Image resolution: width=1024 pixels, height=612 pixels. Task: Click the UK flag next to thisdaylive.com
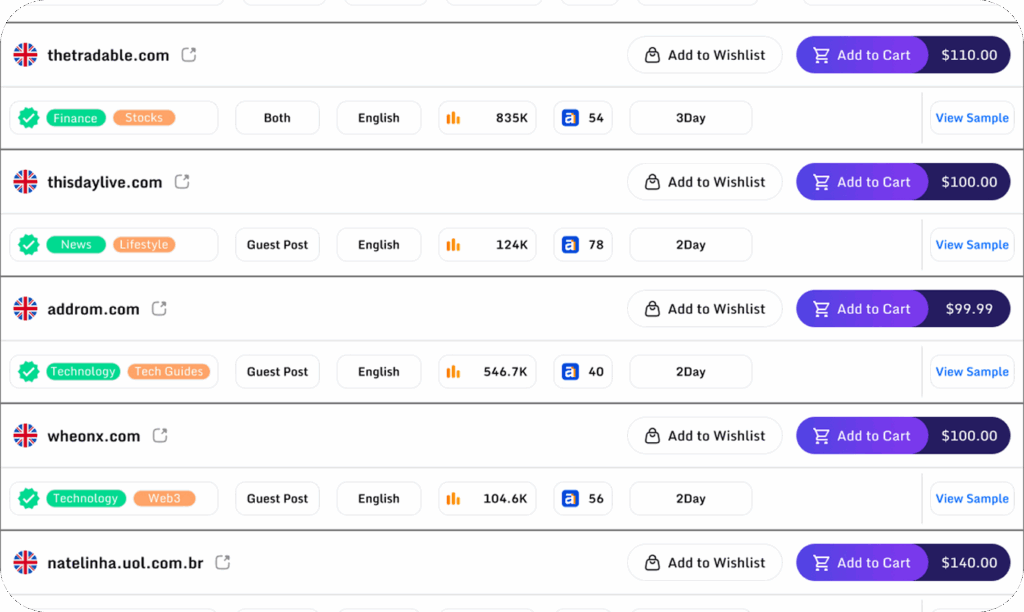click(x=25, y=182)
